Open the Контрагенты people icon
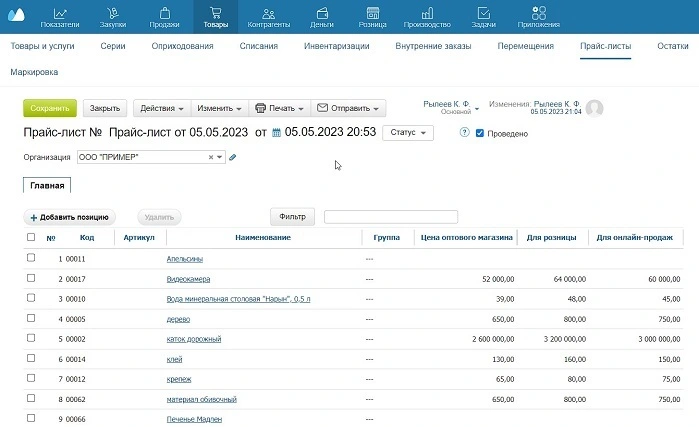The width and height of the screenshot is (699, 427). 268,12
